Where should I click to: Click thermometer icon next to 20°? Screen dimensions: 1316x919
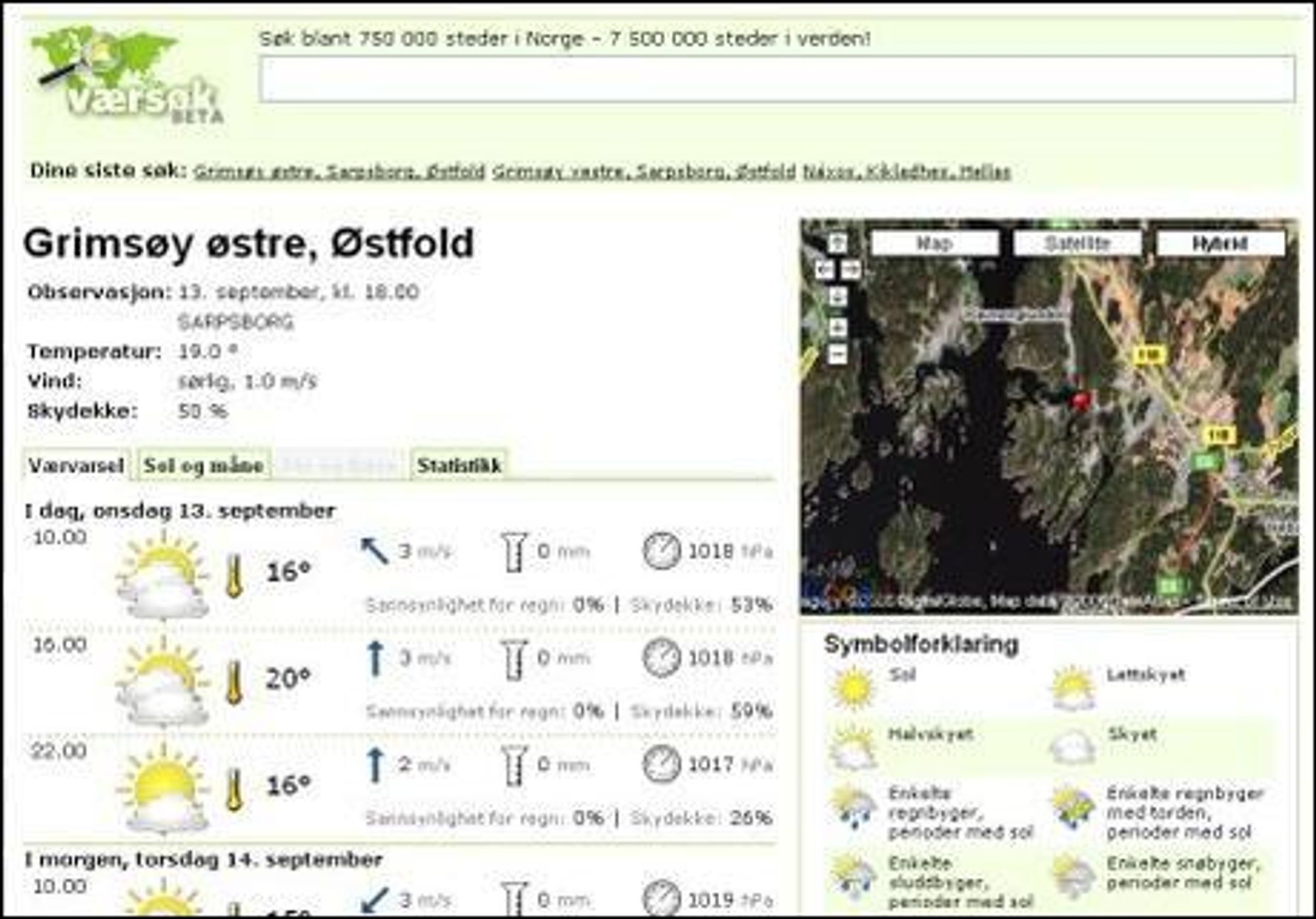pyautogui.click(x=234, y=683)
